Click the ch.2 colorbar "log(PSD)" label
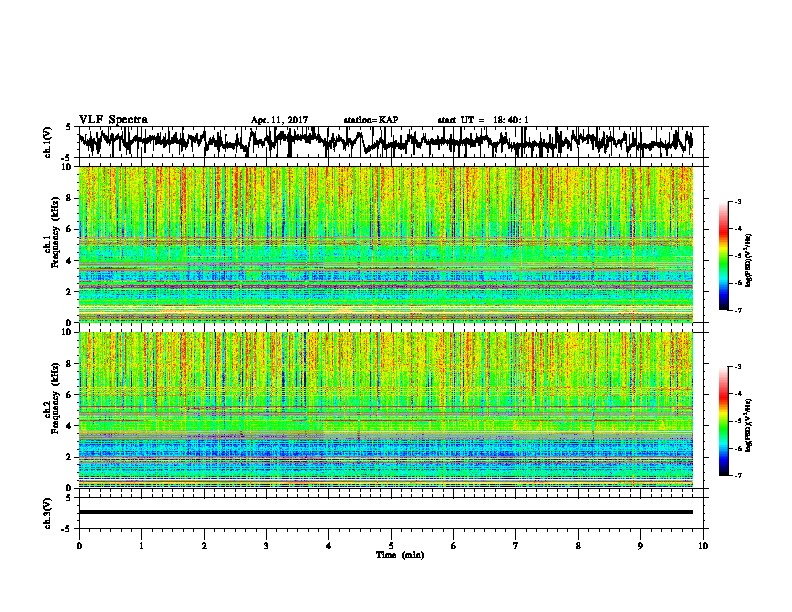Image resolution: width=792 pixels, height=612 pixels. point(748,426)
